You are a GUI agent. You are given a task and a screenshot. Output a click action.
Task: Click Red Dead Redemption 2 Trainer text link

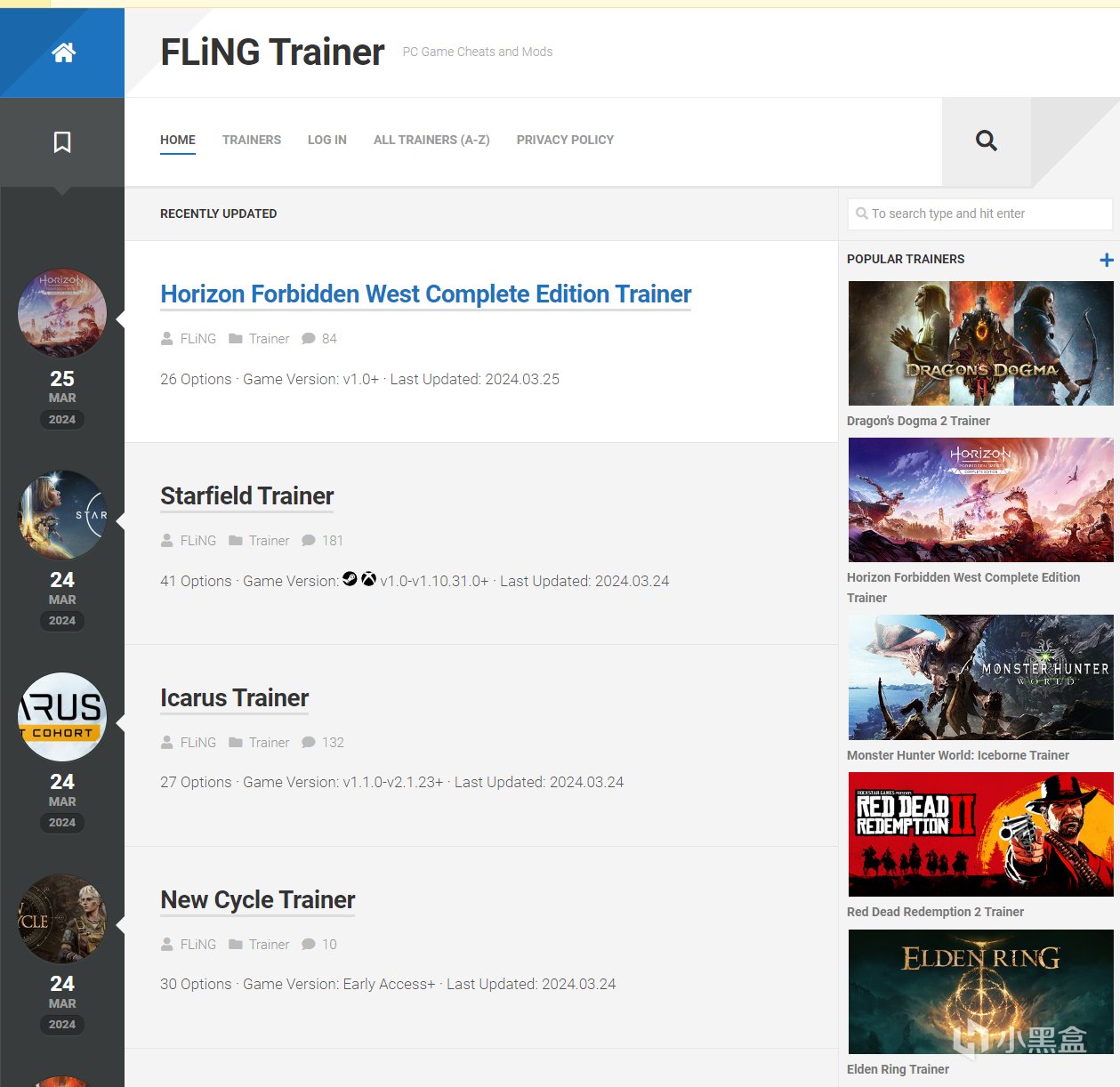(935, 912)
